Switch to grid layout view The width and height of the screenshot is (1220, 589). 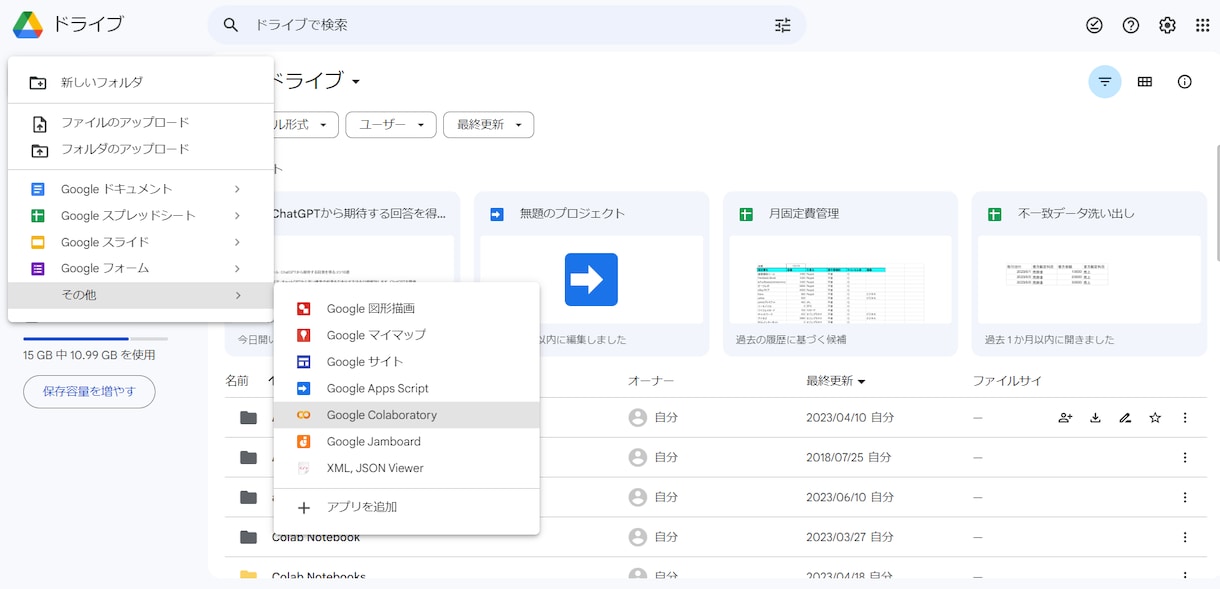(x=1145, y=82)
